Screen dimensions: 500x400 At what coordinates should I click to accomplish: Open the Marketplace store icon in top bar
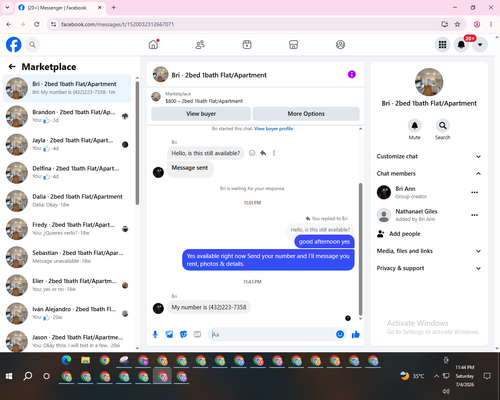[293, 45]
